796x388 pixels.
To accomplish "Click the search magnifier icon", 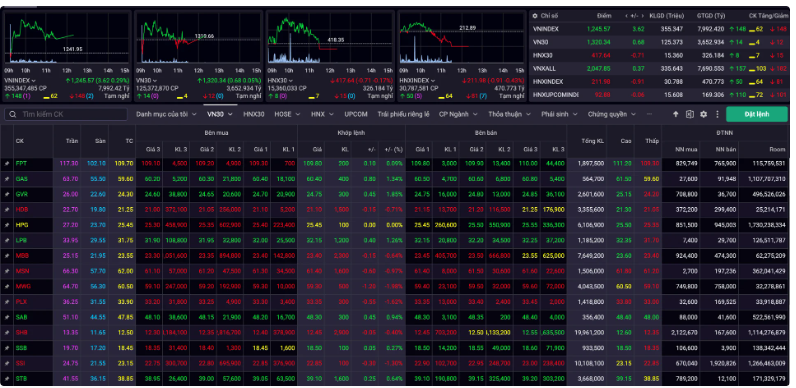I will point(13,114).
